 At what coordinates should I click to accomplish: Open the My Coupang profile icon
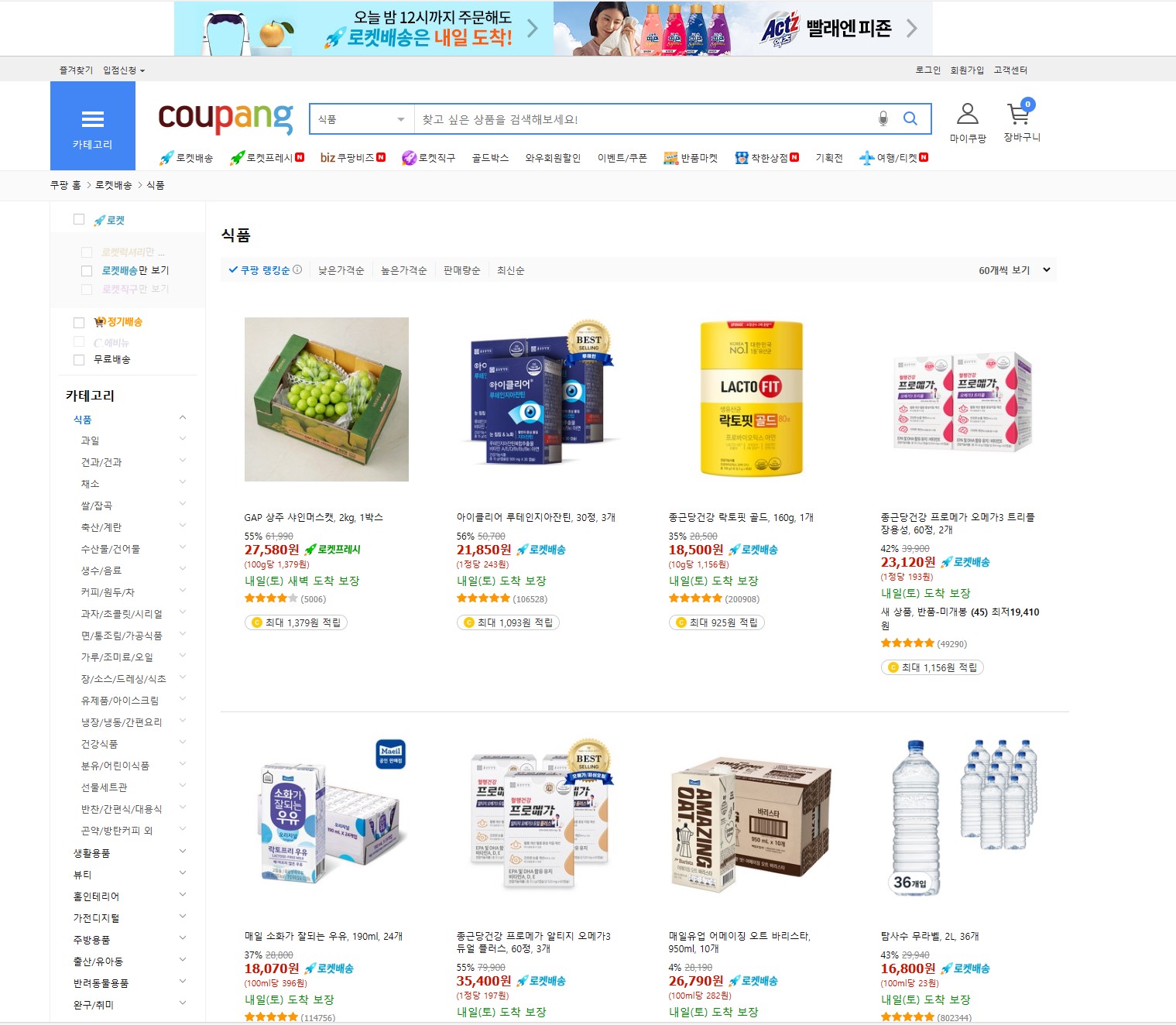[968, 114]
